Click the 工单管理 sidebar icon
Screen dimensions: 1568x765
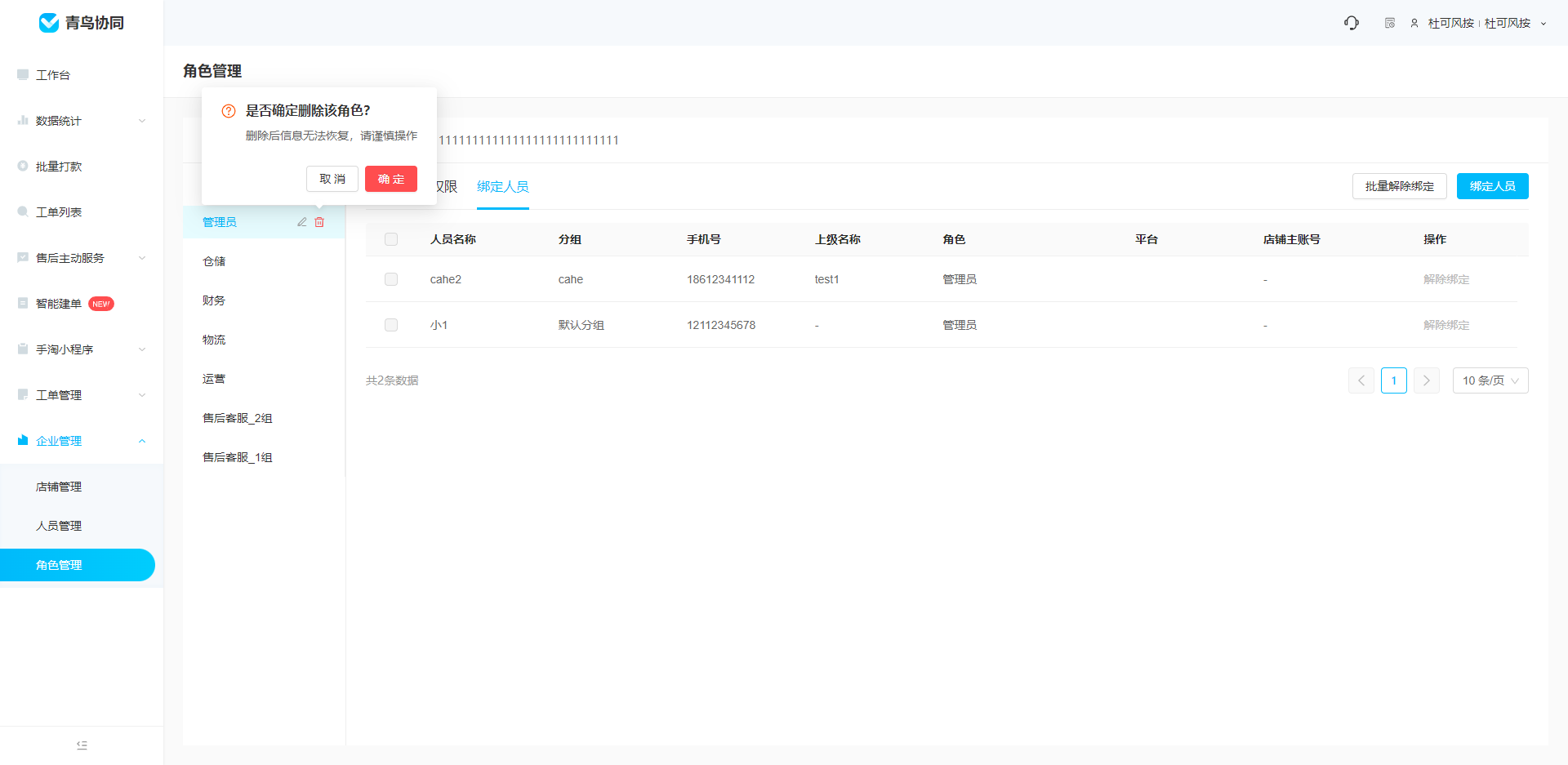23,394
